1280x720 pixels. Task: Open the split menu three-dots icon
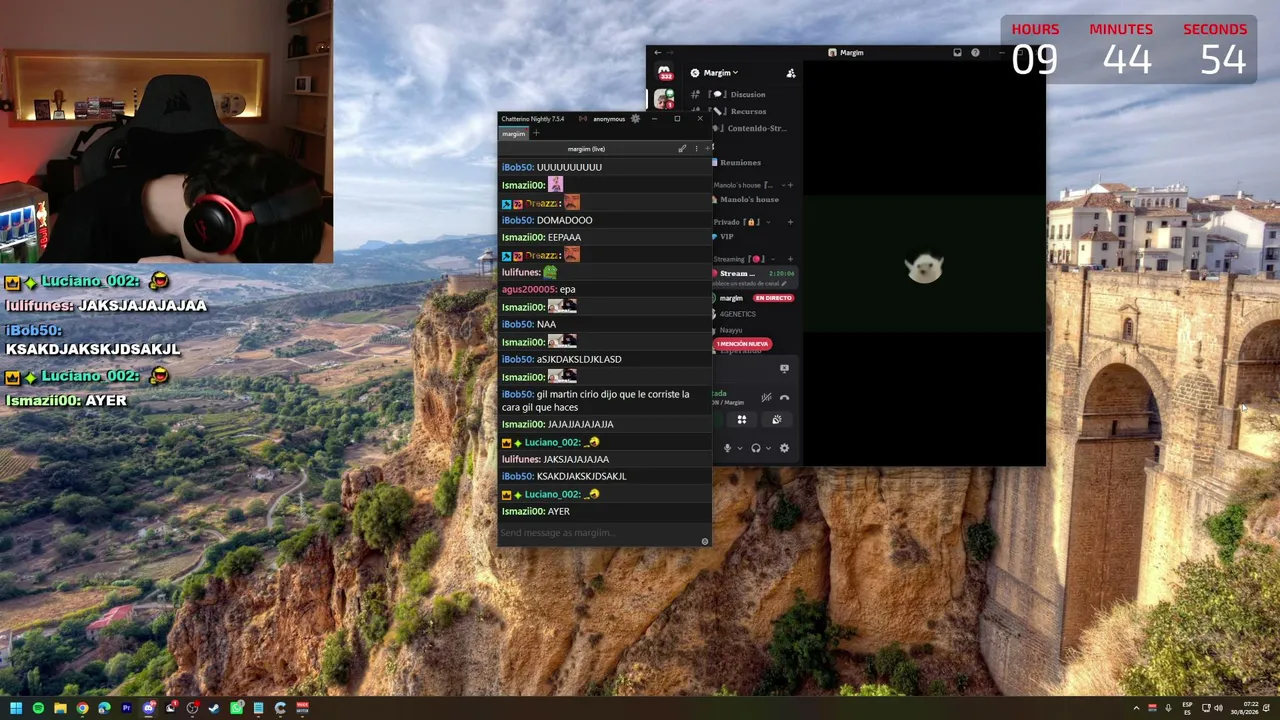pyautogui.click(x=696, y=149)
